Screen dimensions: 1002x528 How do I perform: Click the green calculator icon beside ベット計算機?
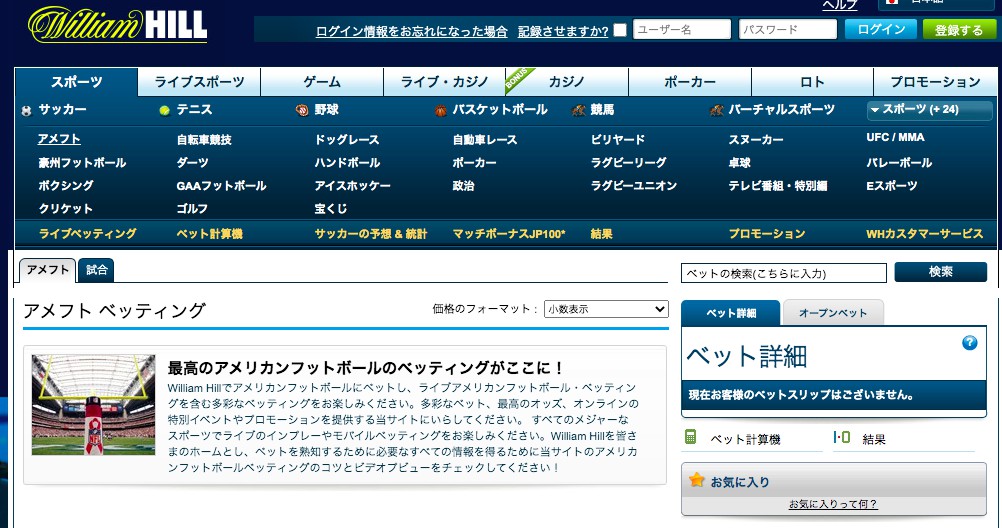(690, 437)
